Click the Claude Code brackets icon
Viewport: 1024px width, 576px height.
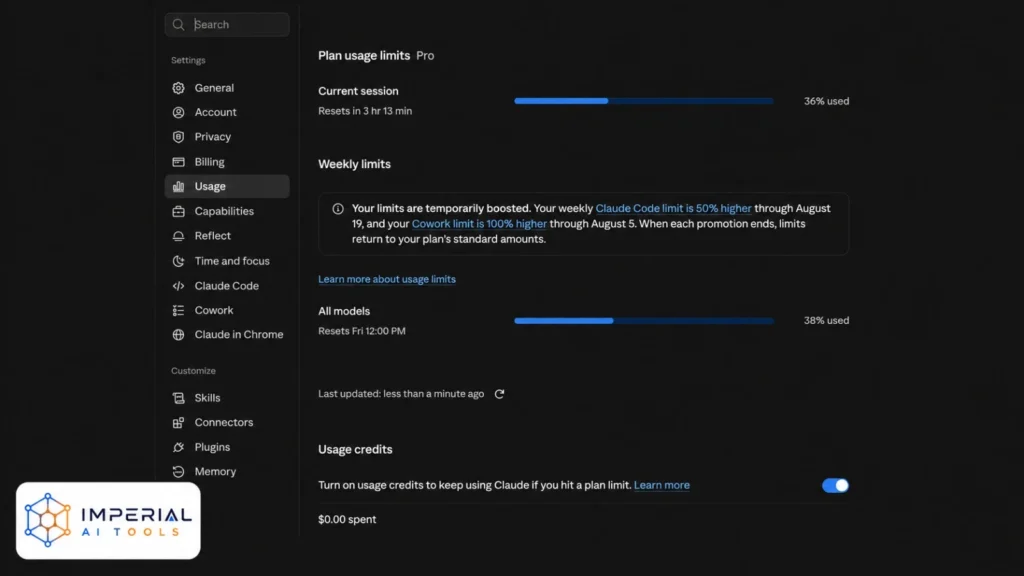178,286
